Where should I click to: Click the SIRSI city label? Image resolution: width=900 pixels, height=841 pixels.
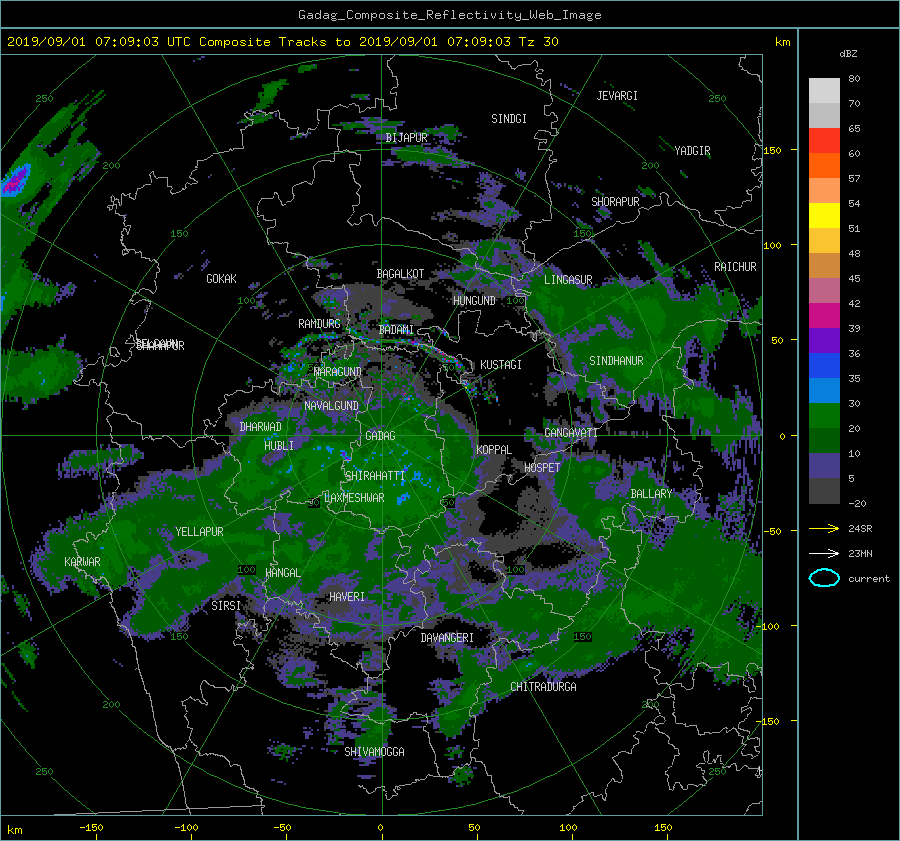(x=226, y=606)
